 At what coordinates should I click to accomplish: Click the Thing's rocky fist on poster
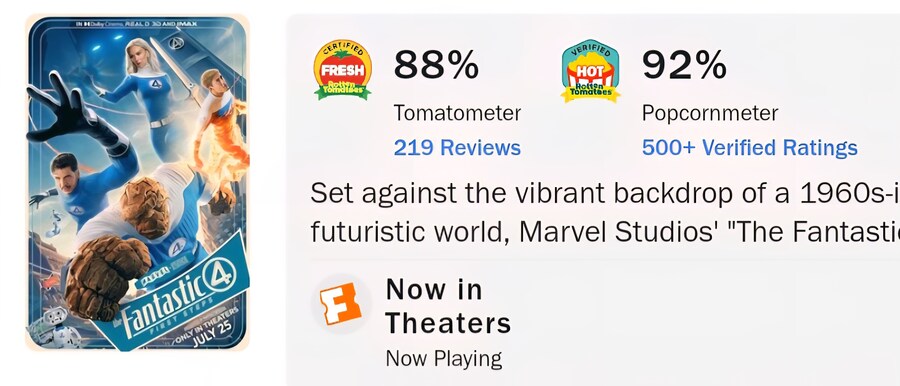[105, 276]
